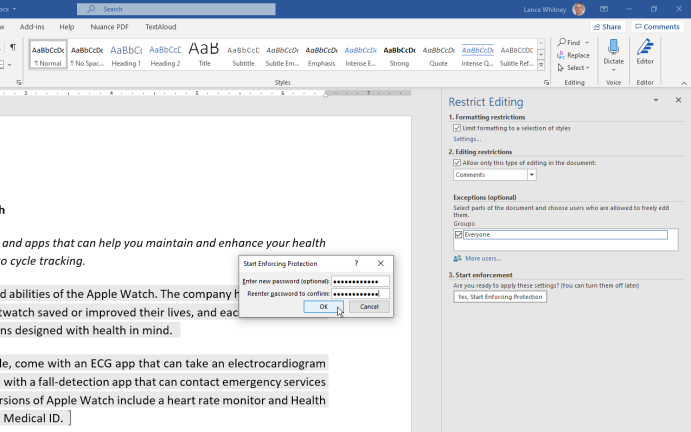Collapse the ribbon with the chevron
Image resolution: width=691 pixels, height=432 pixels.
pos(684,83)
